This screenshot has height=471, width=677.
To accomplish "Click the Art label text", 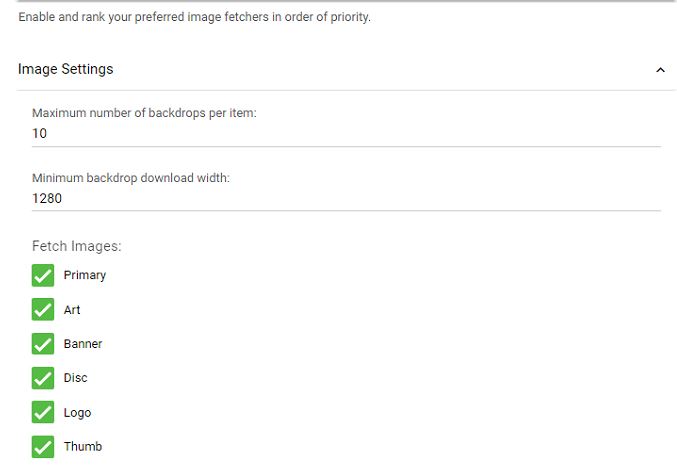I will click(x=72, y=310).
